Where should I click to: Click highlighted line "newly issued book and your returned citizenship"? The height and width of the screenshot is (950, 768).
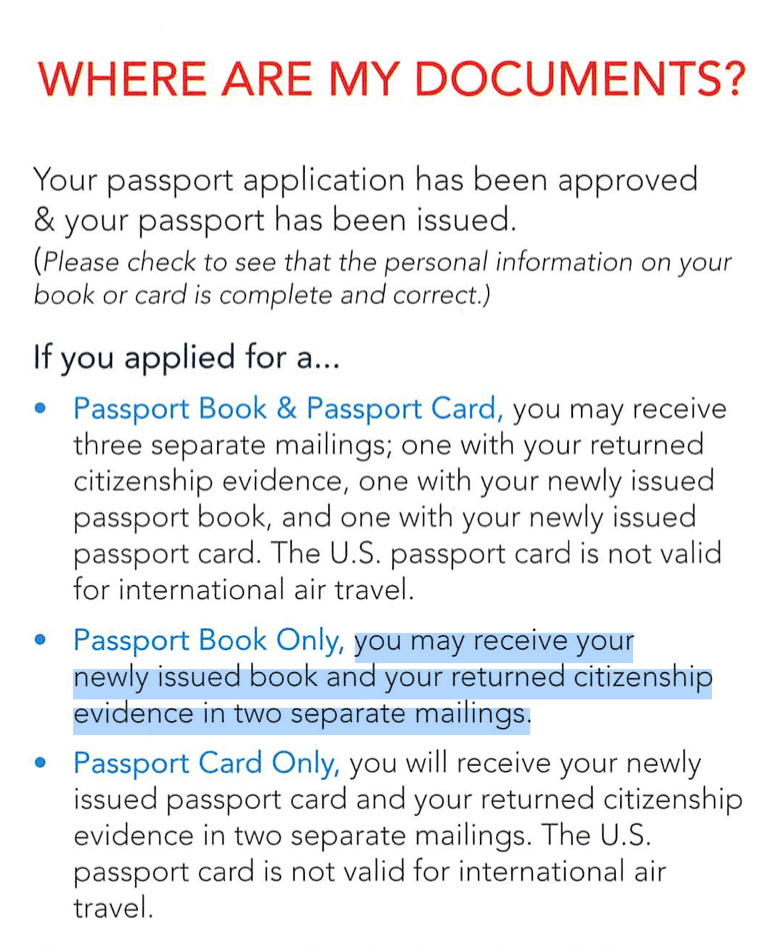392,678
